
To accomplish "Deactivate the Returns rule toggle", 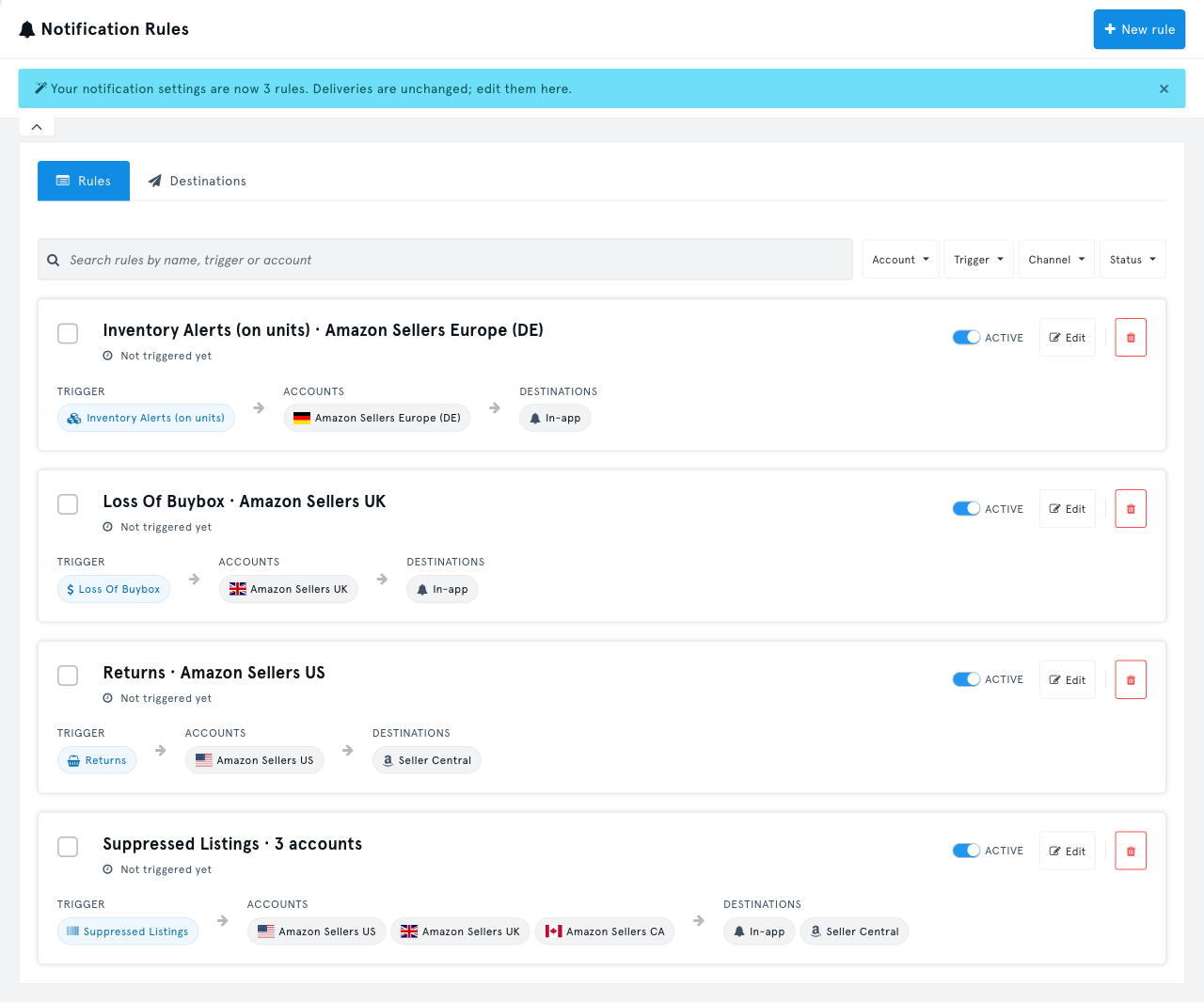I will [966, 679].
